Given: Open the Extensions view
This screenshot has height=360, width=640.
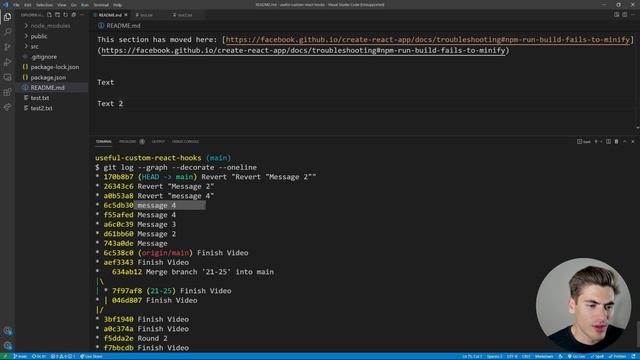Looking at the screenshot, I should pos(7,92).
